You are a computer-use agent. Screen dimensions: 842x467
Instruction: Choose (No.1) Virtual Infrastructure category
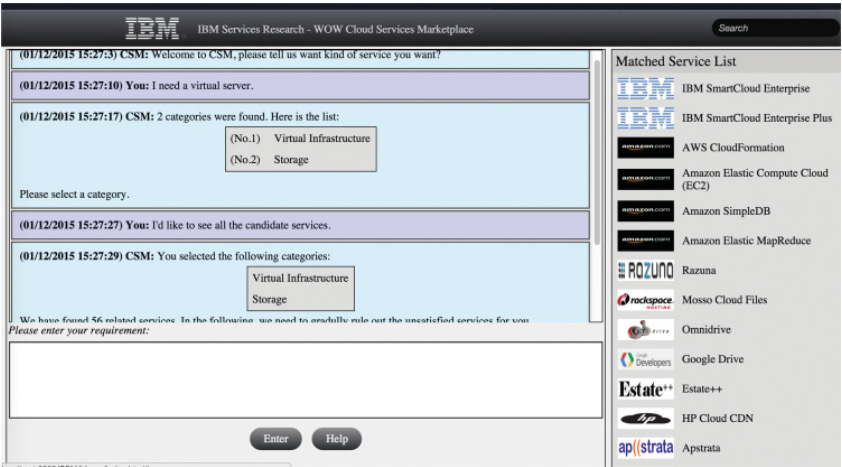point(300,138)
